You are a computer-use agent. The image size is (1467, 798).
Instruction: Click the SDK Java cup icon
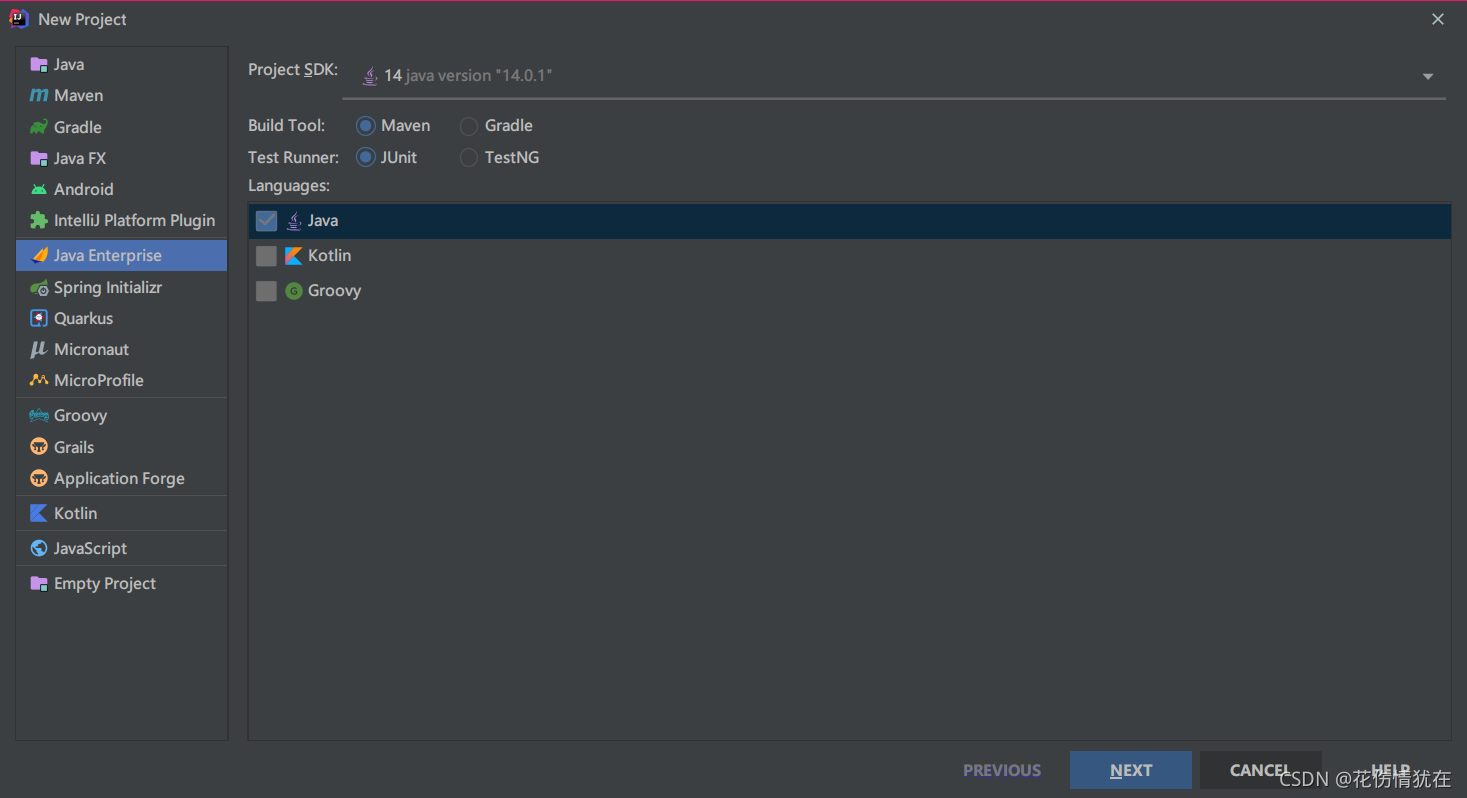[370, 75]
